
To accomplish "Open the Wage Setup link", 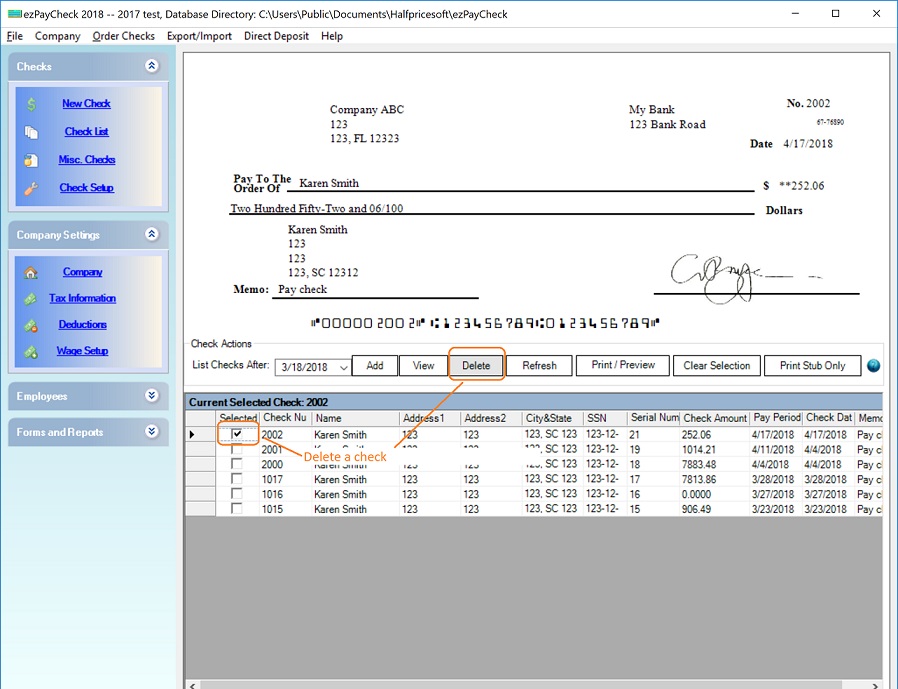I will (x=82, y=351).
